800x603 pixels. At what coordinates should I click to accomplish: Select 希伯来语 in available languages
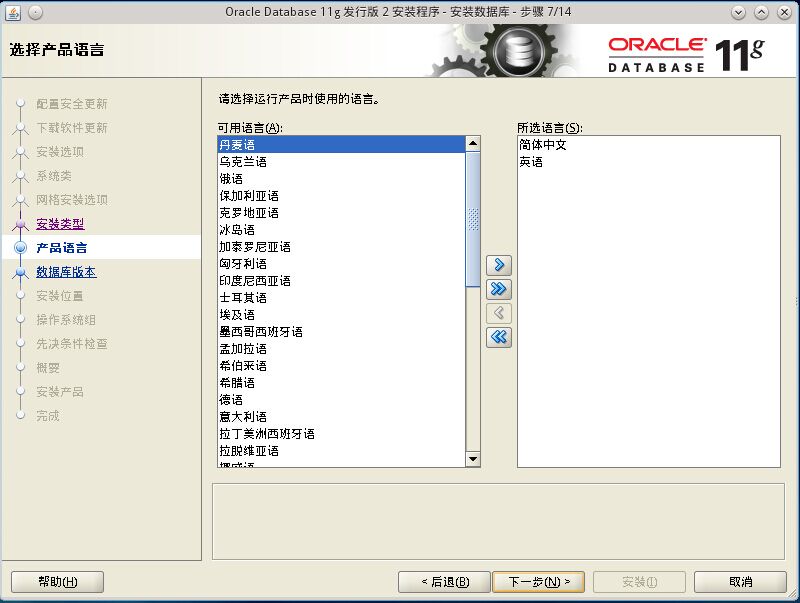click(341, 366)
